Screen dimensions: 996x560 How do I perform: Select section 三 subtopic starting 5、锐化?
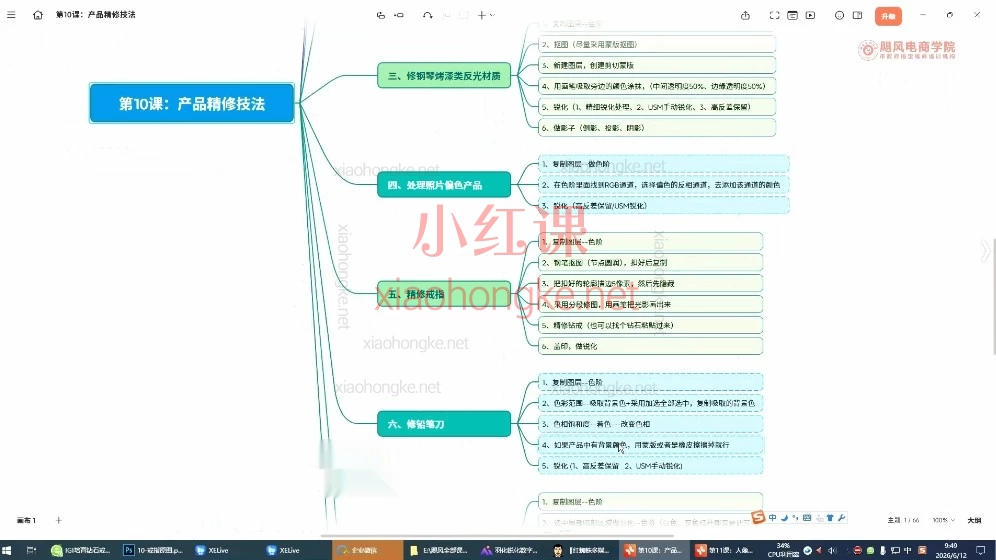tap(657, 107)
